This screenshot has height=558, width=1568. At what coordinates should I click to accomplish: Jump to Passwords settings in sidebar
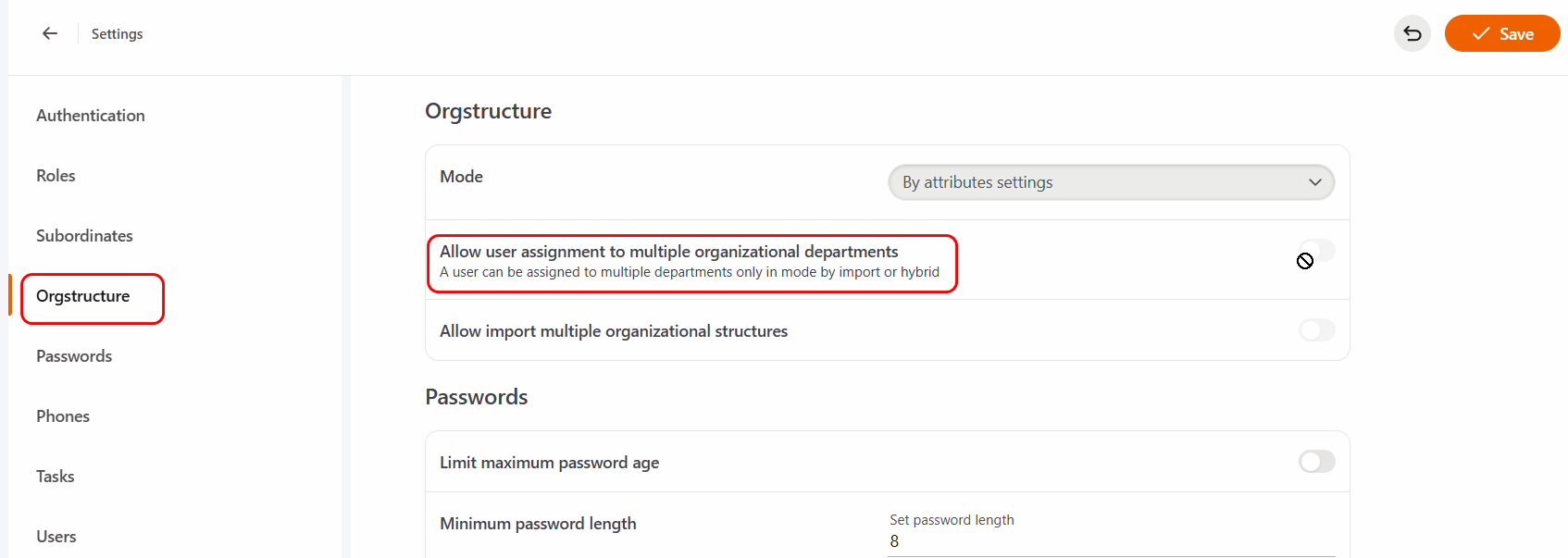74,356
